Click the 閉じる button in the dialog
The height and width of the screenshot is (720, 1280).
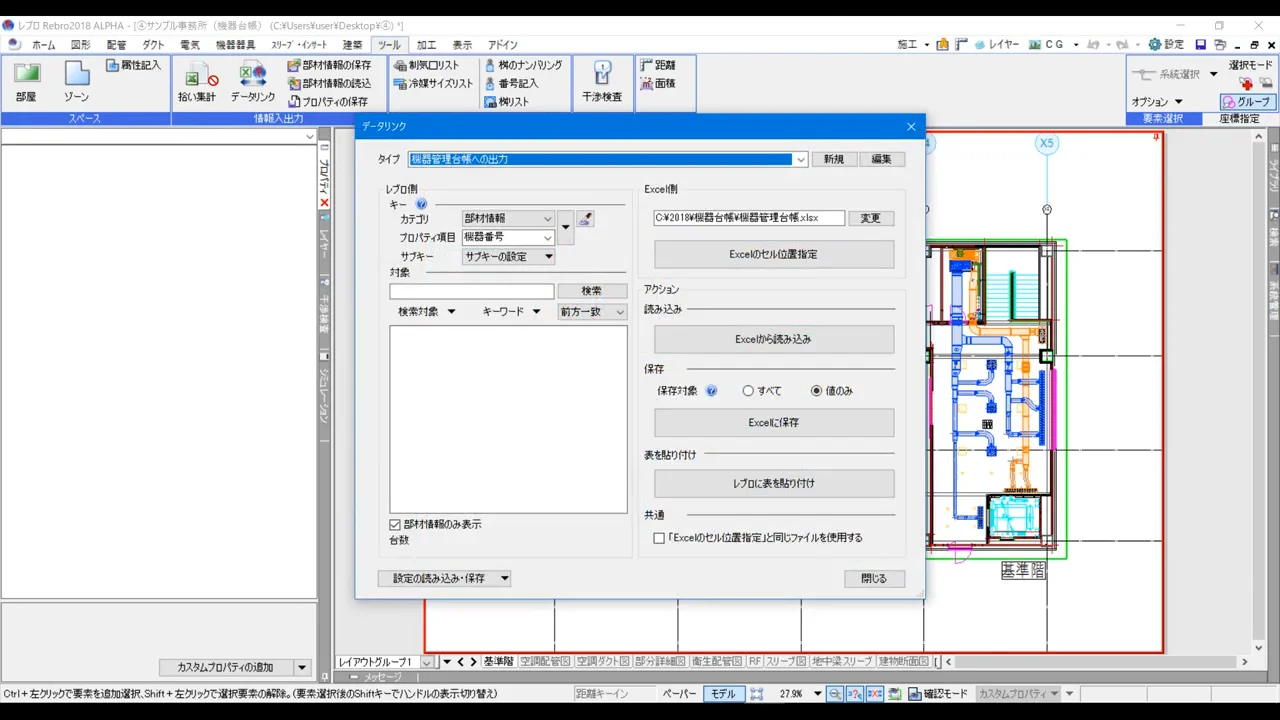click(874, 578)
